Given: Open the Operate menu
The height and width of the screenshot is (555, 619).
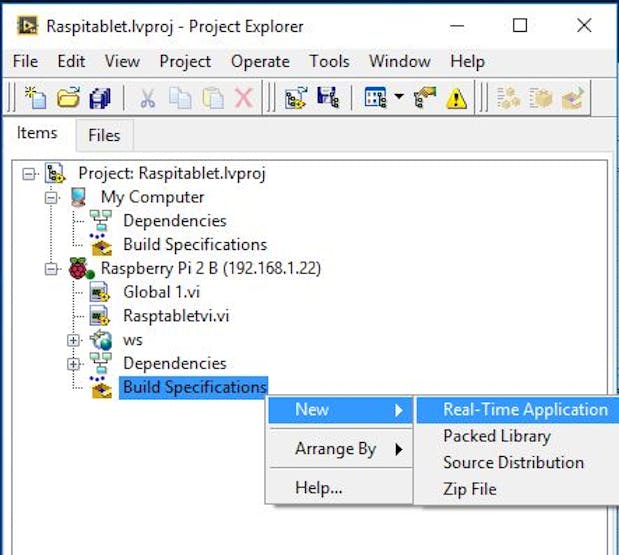Looking at the screenshot, I should point(260,62).
